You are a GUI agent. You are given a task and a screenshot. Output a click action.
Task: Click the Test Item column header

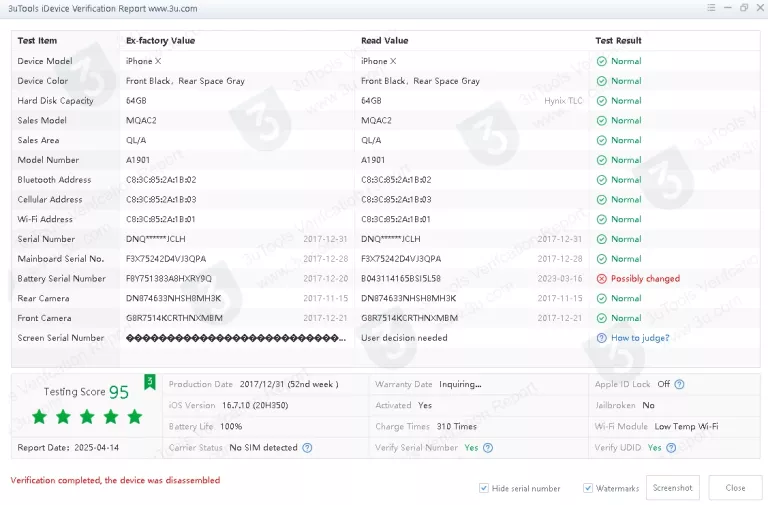pos(37,41)
